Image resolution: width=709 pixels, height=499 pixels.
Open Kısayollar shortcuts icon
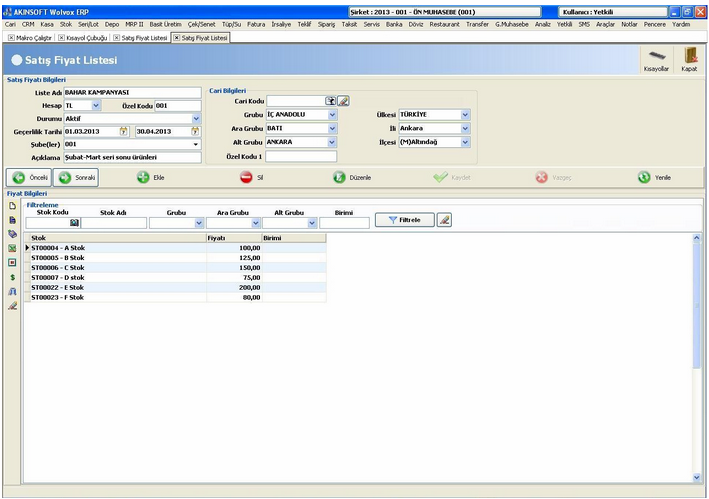point(657,60)
